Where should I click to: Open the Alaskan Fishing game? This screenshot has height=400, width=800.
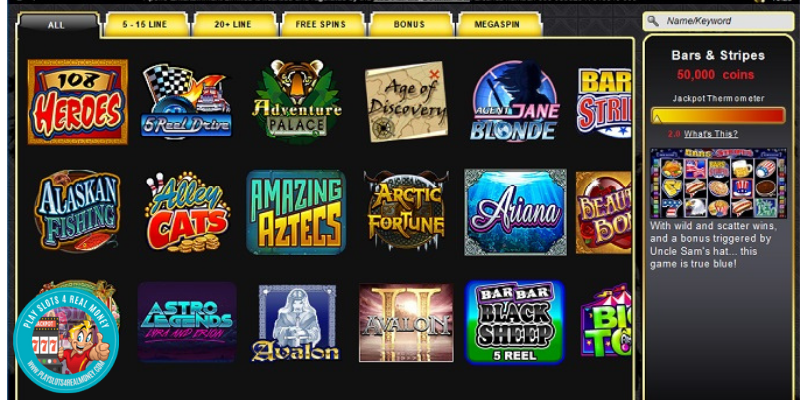pos(78,212)
